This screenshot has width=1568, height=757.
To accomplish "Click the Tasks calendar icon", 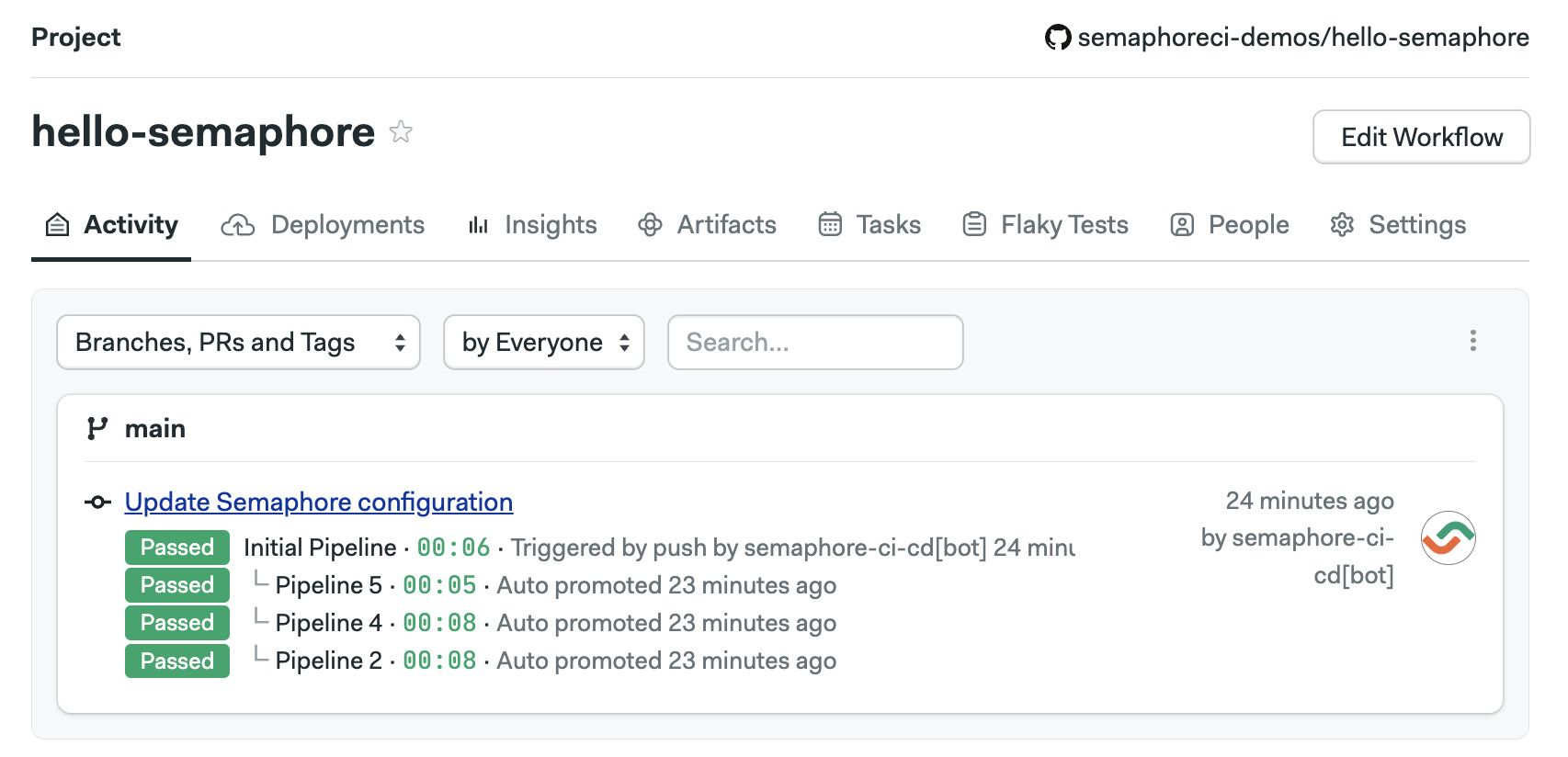I will point(830,225).
